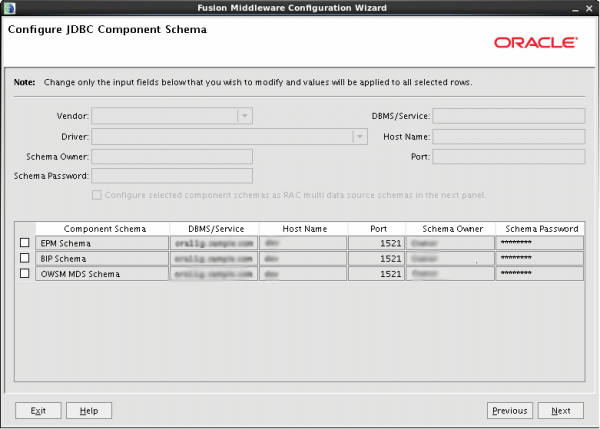This screenshot has width=600, height=429.
Task: Click the Component Schema column header
Action: (x=104, y=229)
